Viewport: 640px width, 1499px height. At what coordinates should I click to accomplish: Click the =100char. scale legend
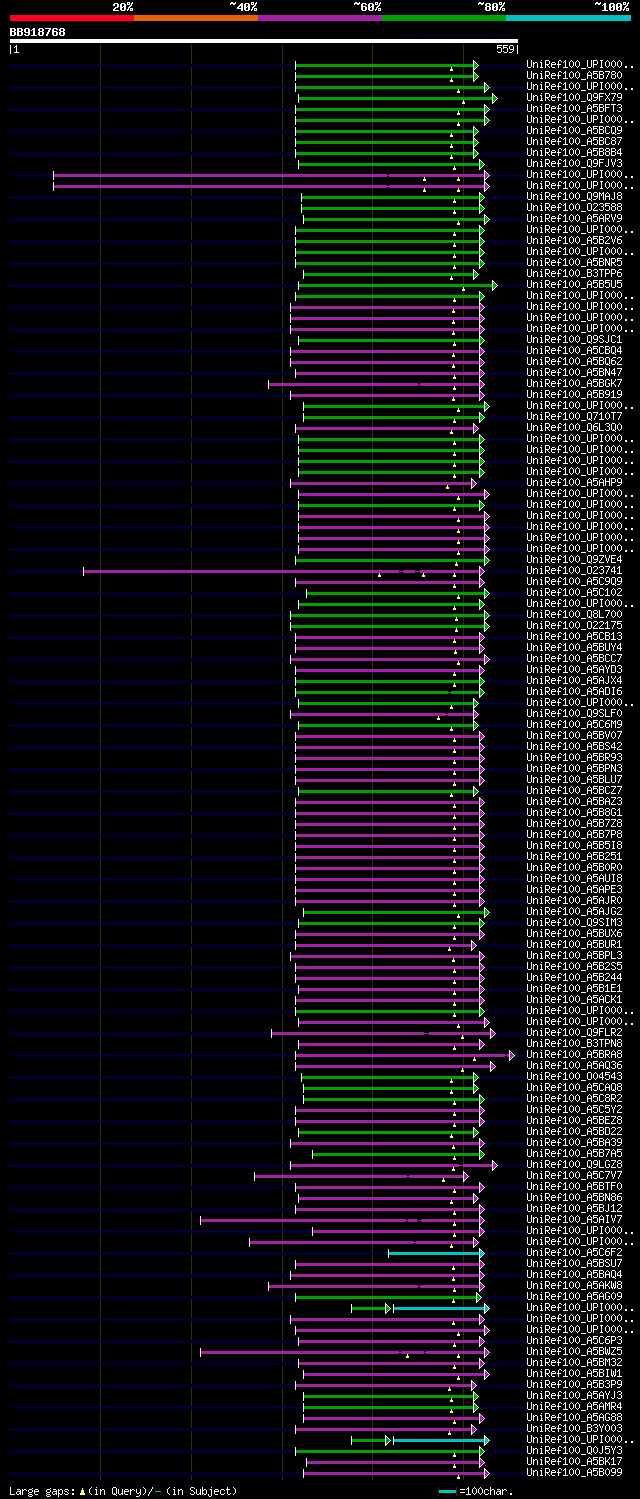click(x=476, y=1491)
